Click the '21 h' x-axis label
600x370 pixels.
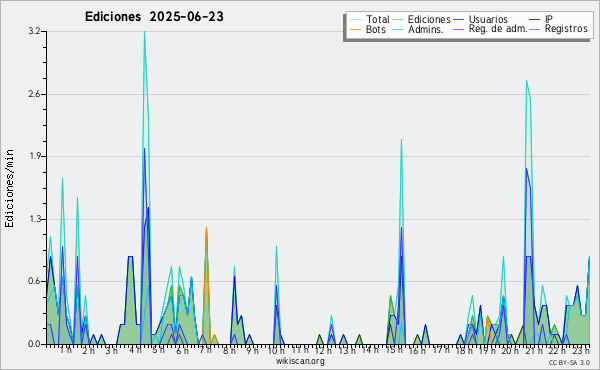pos(534,350)
